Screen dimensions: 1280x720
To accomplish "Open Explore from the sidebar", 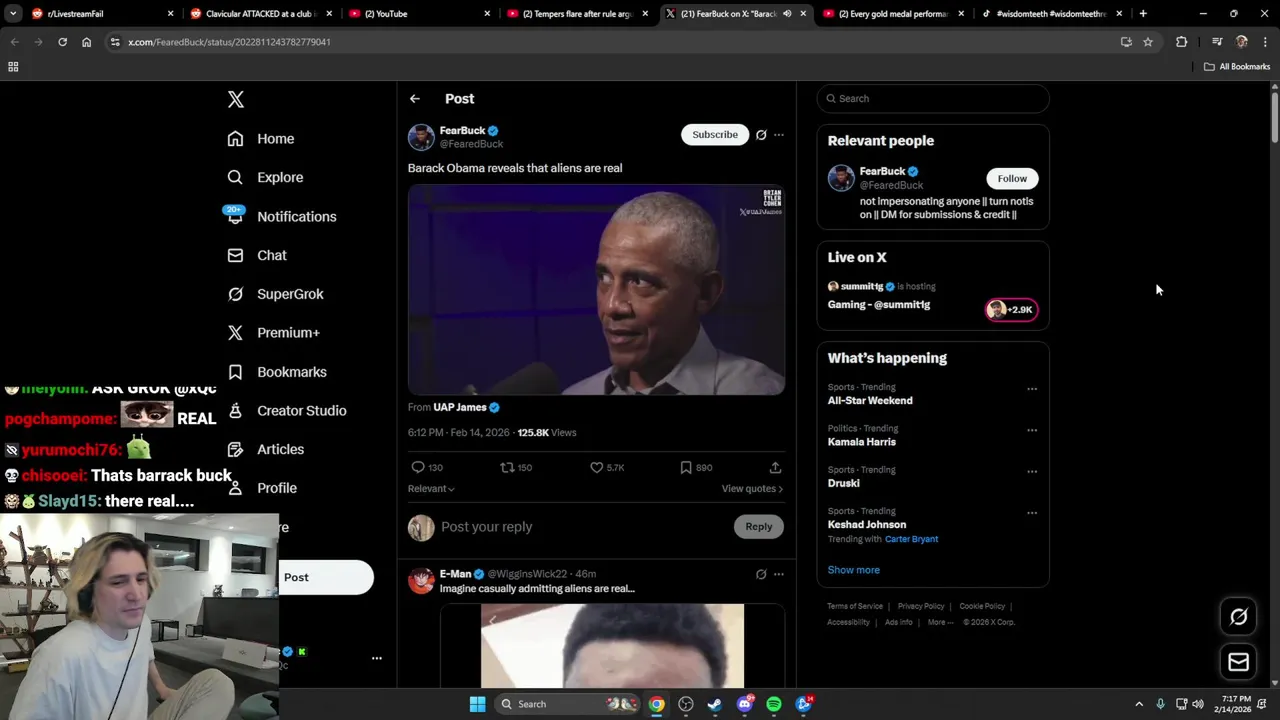I will [265, 178].
